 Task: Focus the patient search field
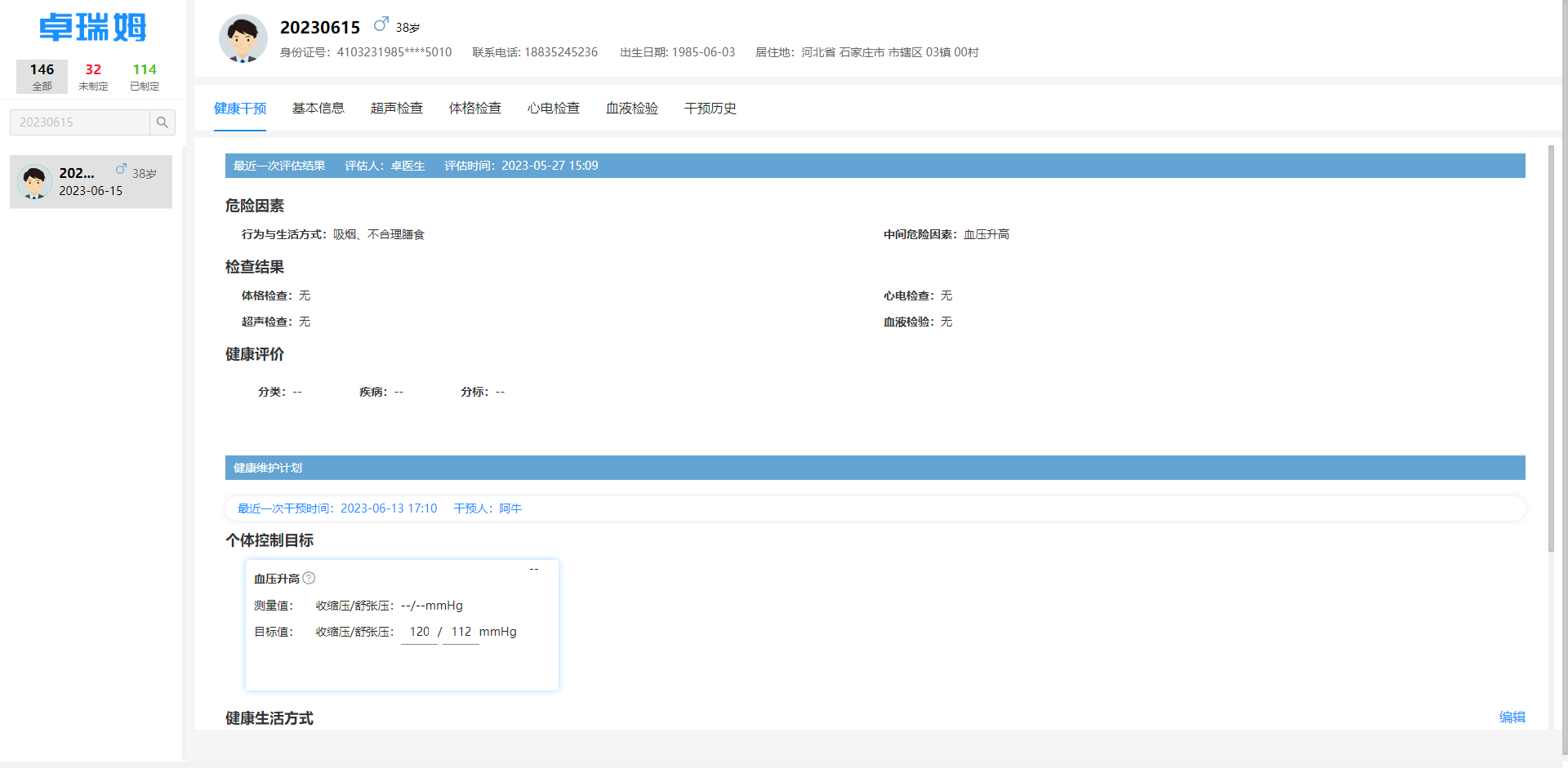click(x=80, y=122)
